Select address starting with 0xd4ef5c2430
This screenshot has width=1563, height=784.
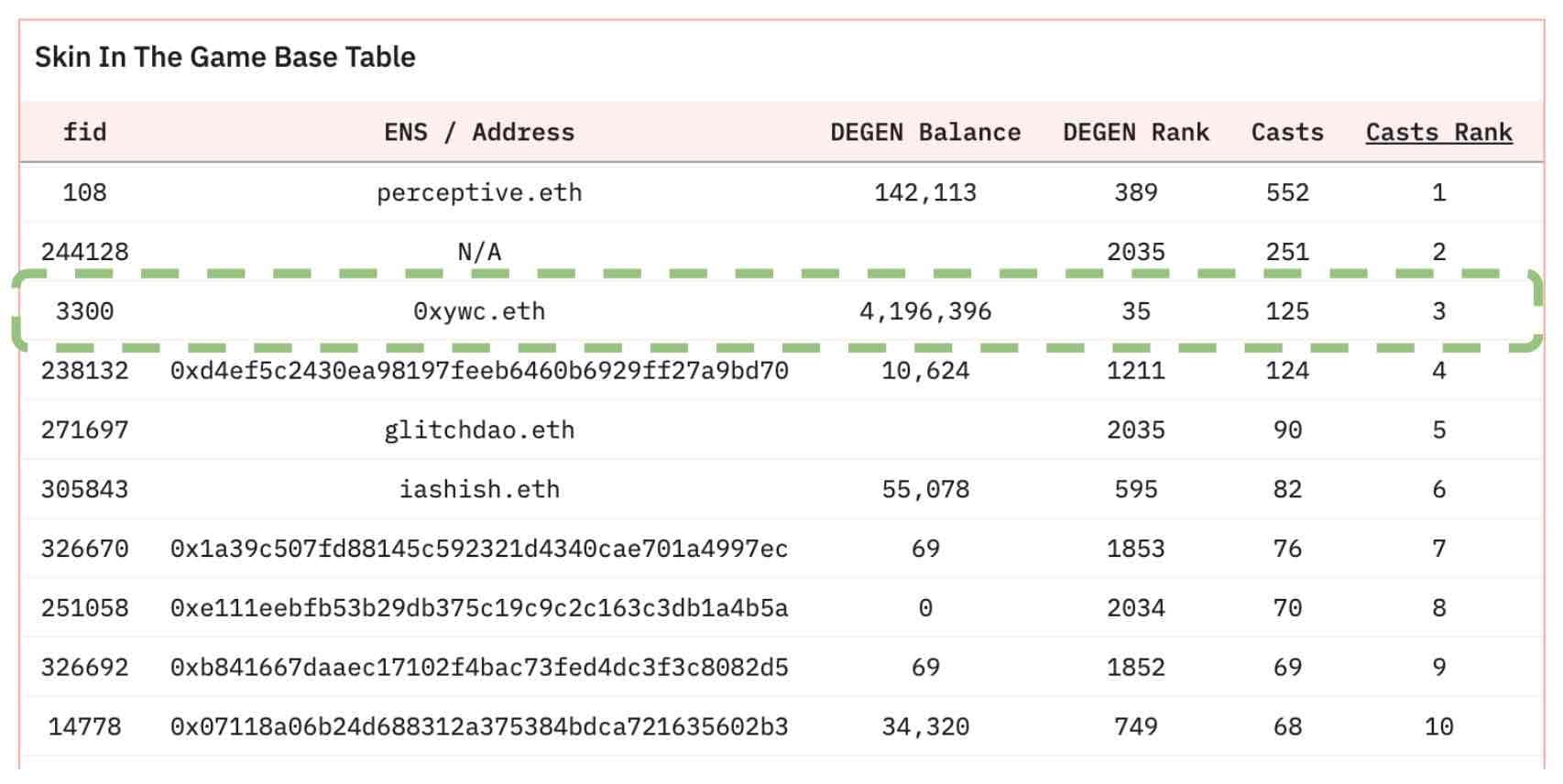478,371
